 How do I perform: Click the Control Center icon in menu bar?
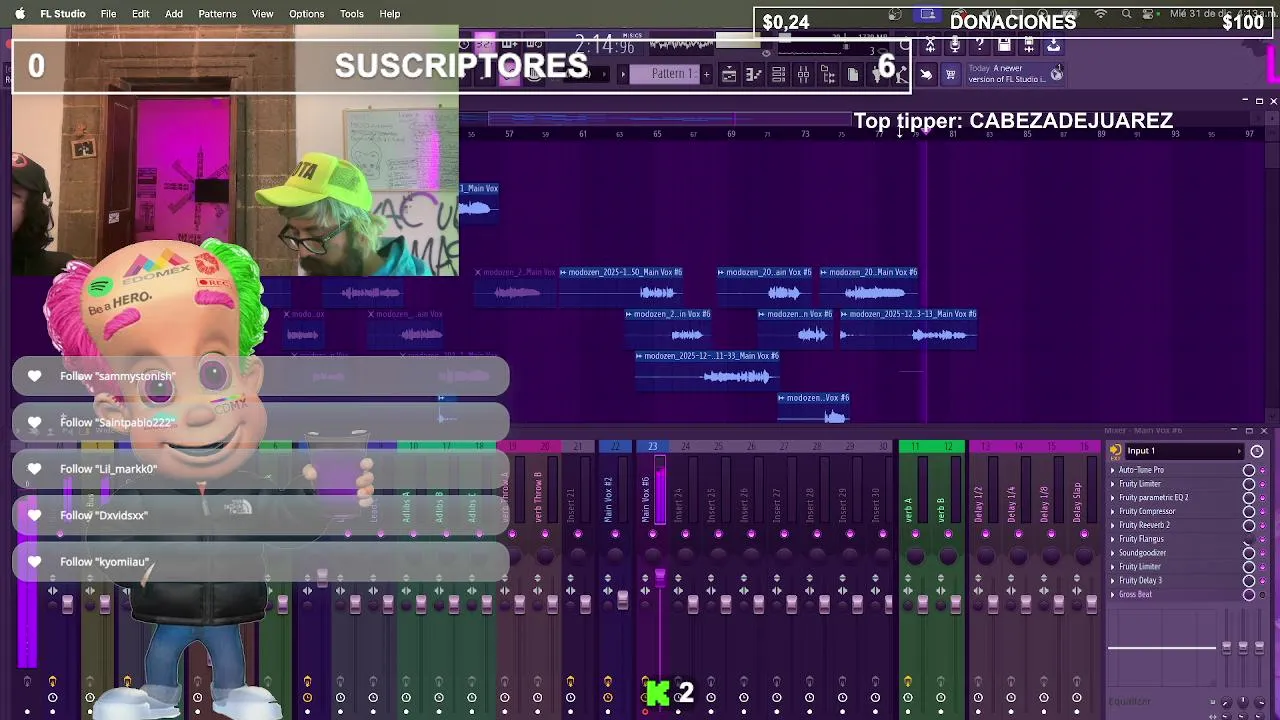click(x=1148, y=14)
